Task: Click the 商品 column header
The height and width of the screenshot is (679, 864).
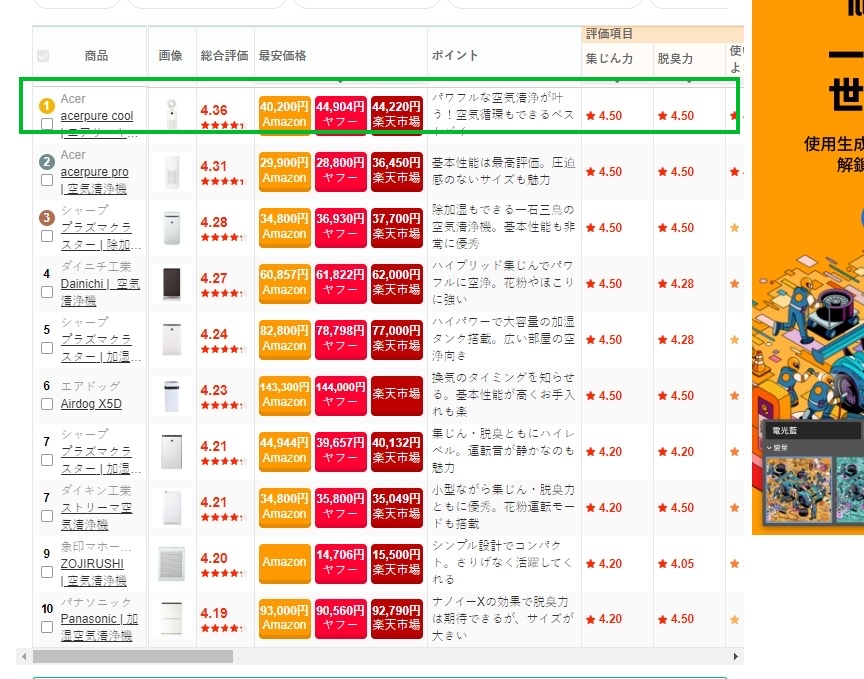Action: click(96, 56)
